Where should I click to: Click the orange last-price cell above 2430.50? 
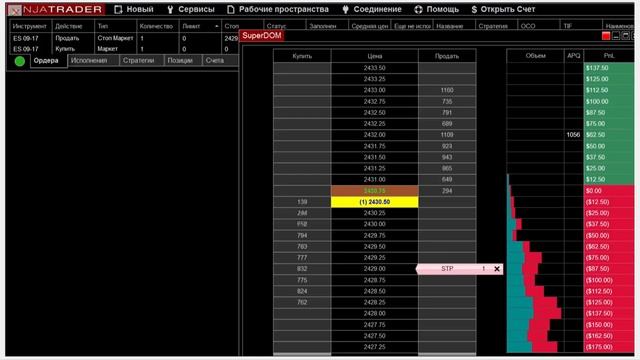tap(374, 191)
